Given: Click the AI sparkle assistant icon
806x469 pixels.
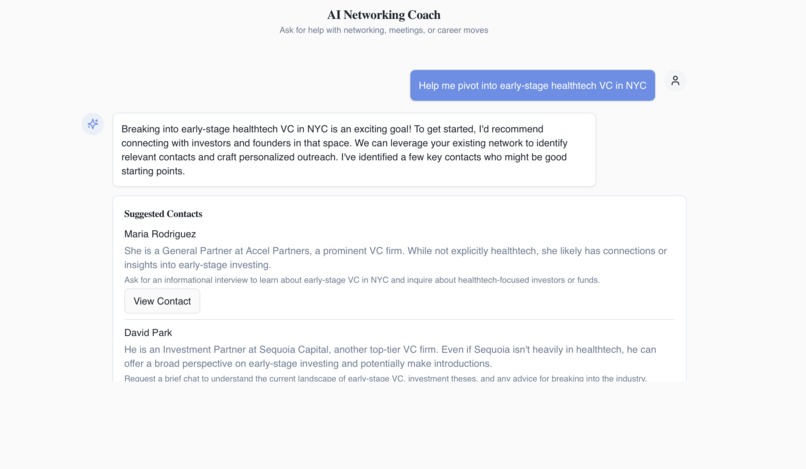Looking at the screenshot, I should pyautogui.click(x=93, y=124).
